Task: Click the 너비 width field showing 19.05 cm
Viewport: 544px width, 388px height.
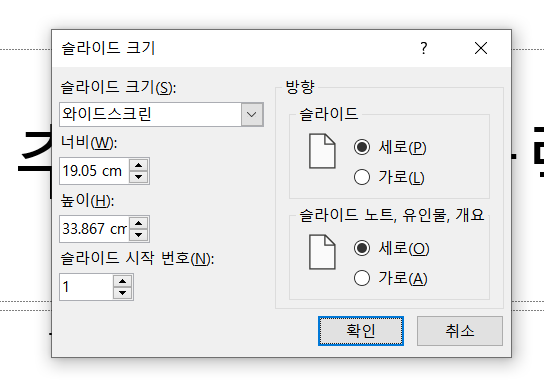Action: coord(94,171)
